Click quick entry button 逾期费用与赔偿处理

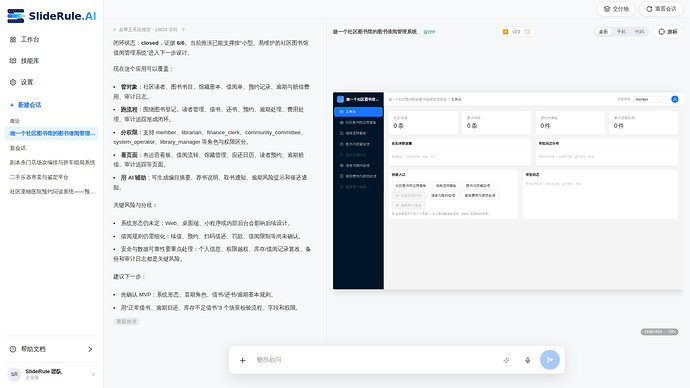click(x=480, y=195)
